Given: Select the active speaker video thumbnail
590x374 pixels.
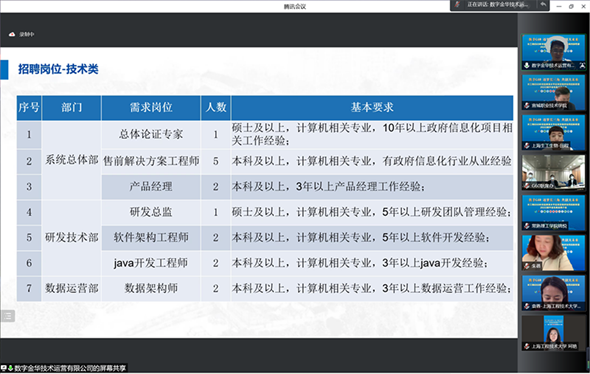Looking at the screenshot, I should pyautogui.click(x=554, y=52).
